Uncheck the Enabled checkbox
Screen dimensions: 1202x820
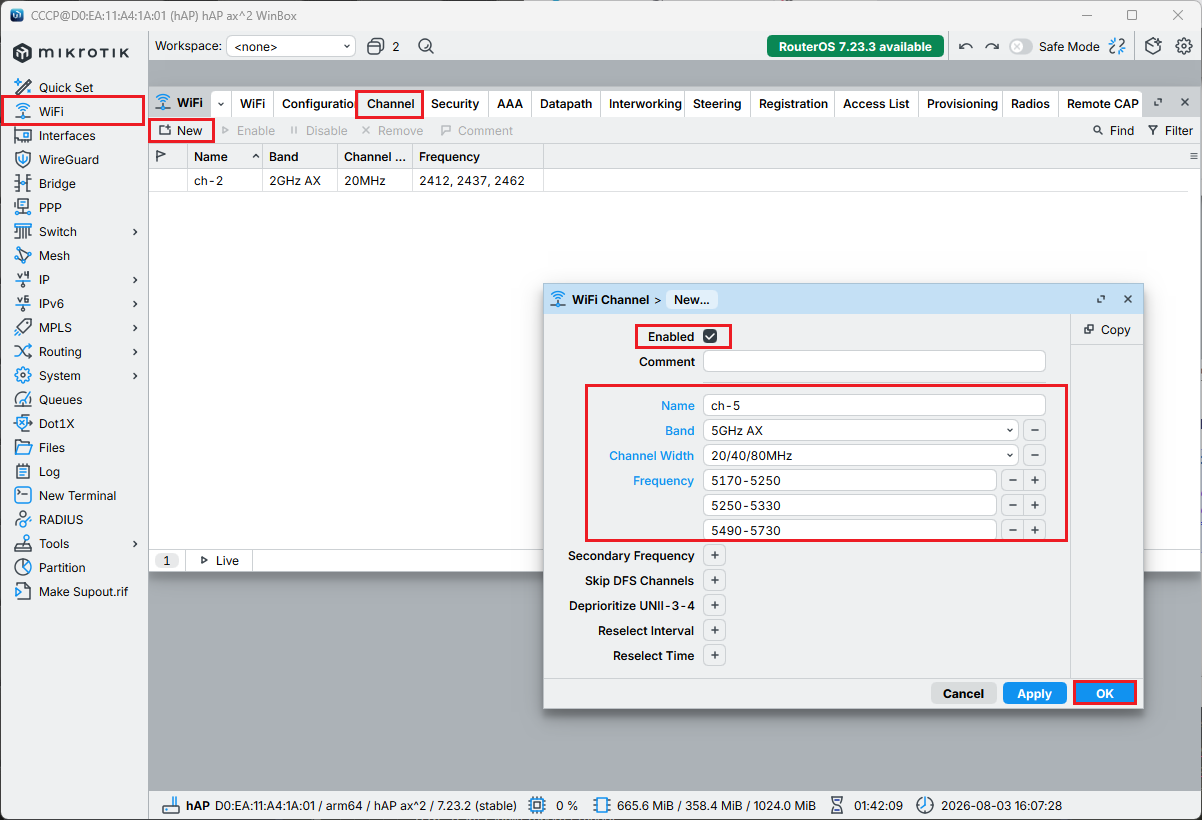click(710, 336)
